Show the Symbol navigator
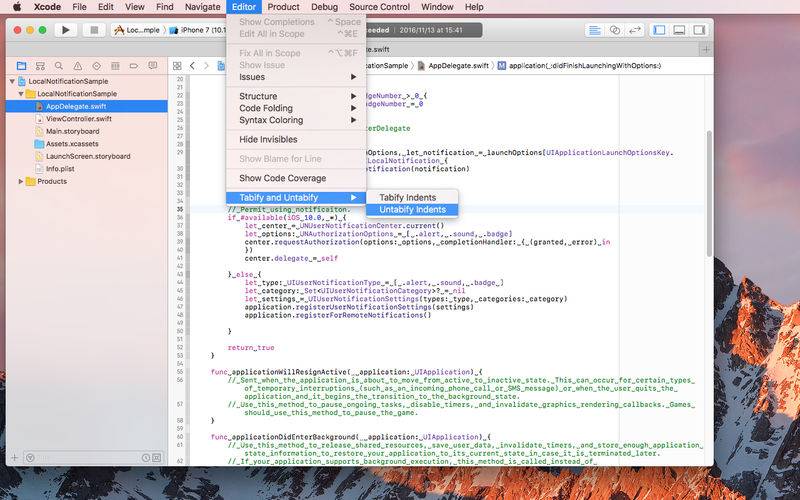Screen dimensions: 800x500 (40, 66)
